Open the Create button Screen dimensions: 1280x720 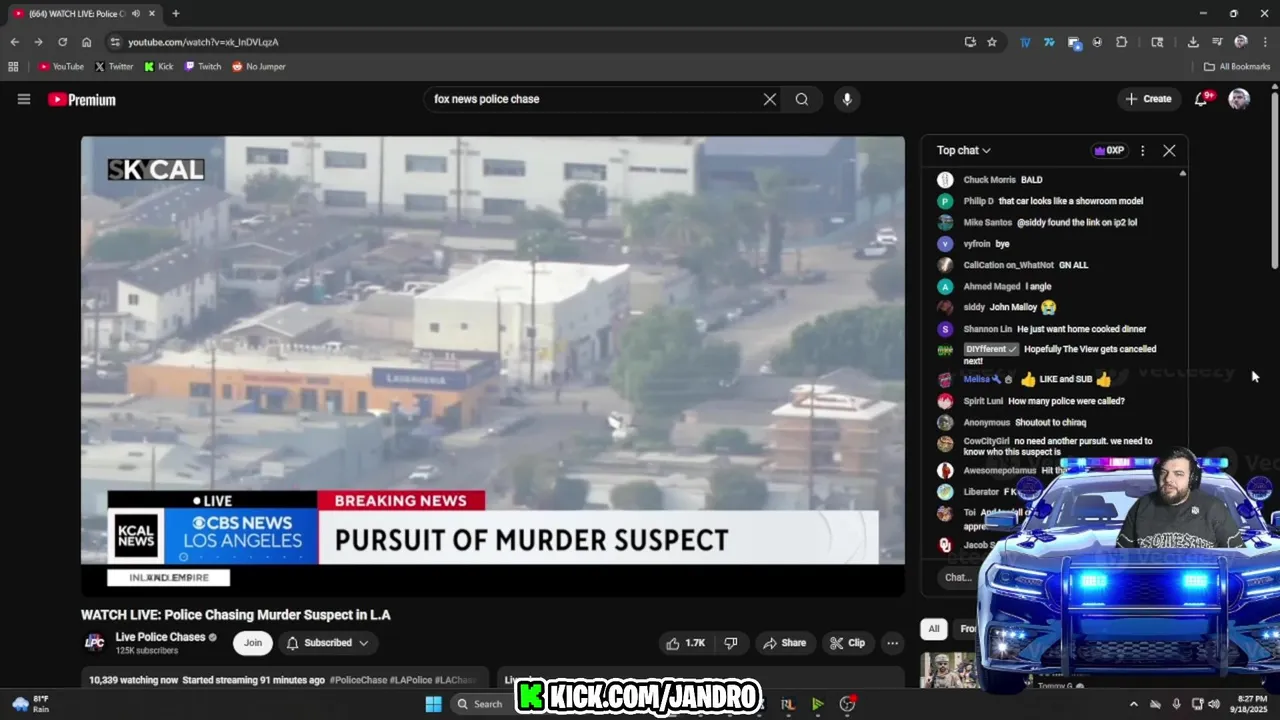pos(1148,99)
